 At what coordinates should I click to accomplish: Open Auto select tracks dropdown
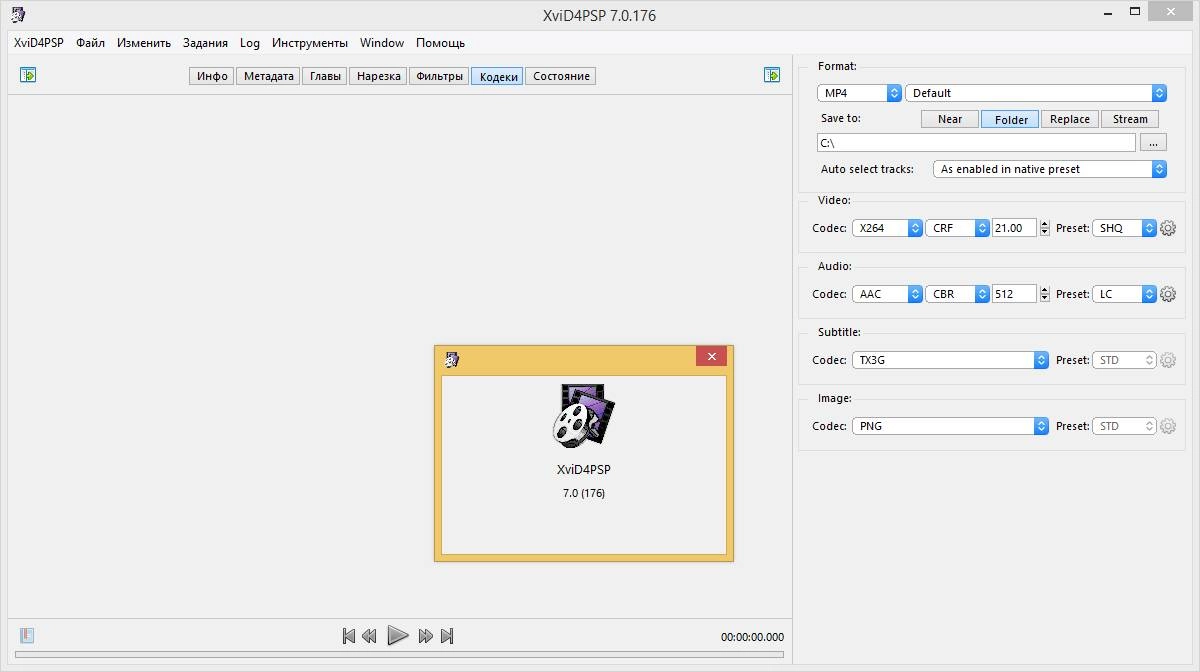1050,169
